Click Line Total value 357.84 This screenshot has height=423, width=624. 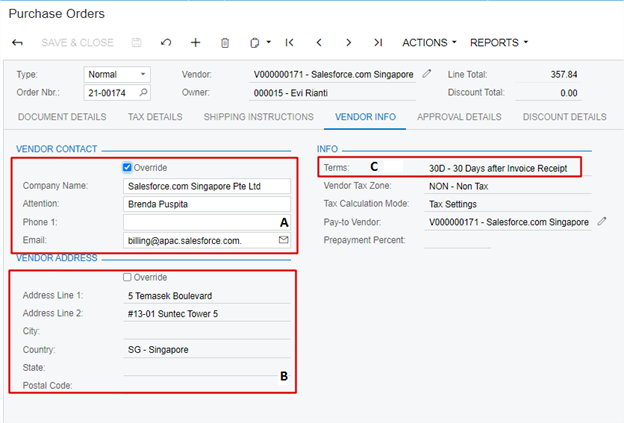point(564,74)
